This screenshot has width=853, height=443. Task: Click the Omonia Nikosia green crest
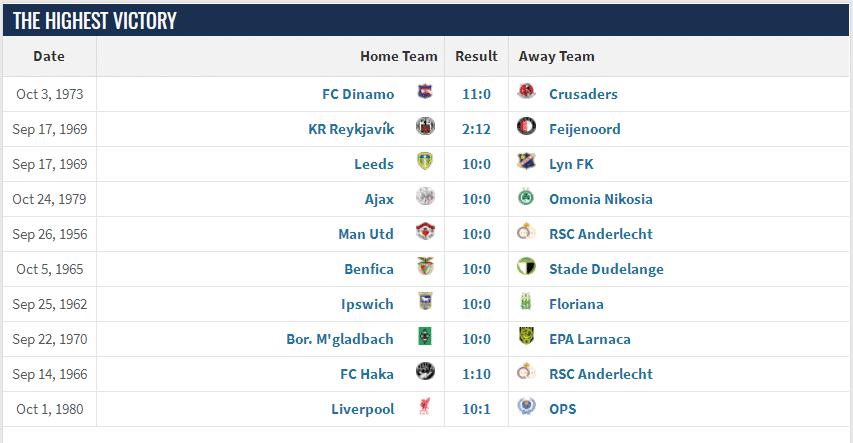click(526, 196)
